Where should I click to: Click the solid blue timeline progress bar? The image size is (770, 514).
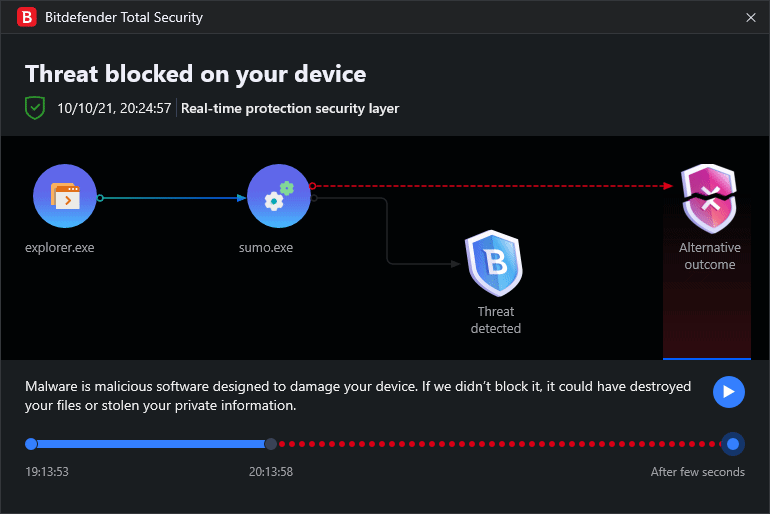coord(150,444)
